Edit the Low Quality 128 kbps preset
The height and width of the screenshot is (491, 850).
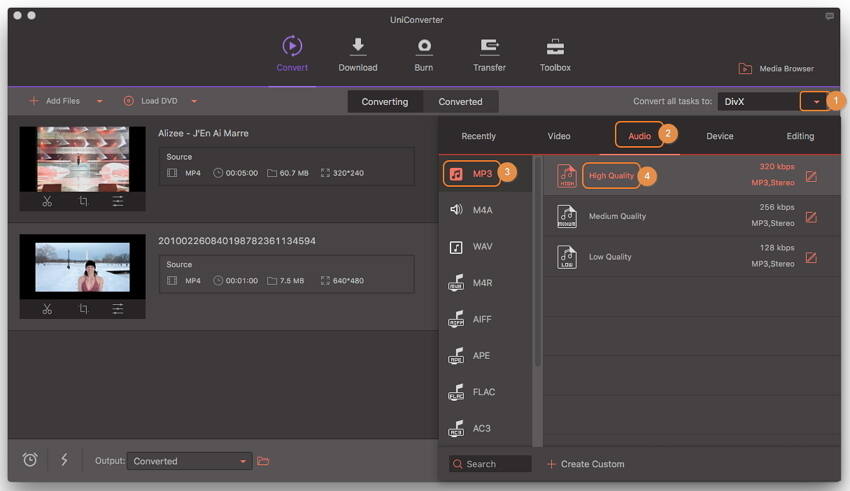(811, 257)
